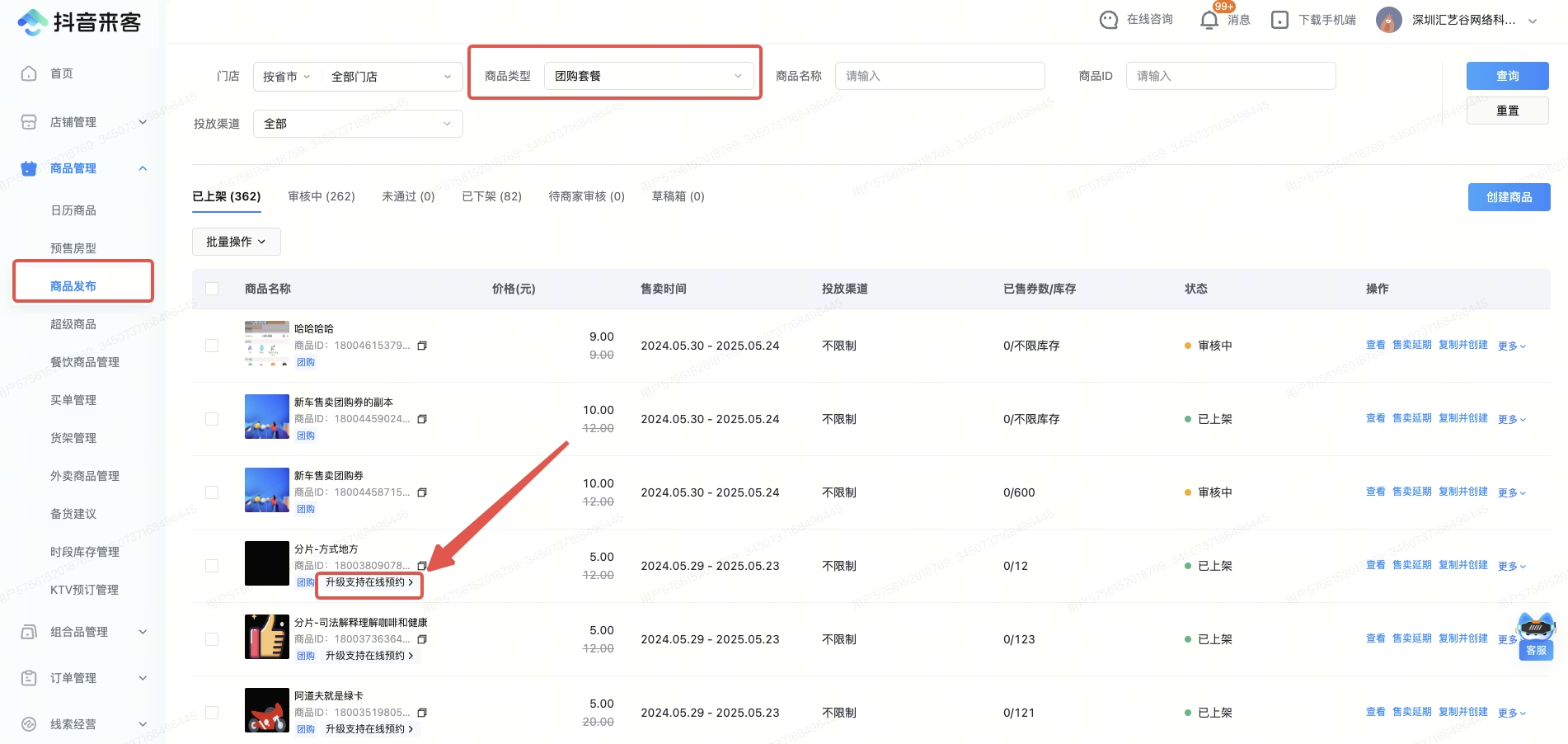The image size is (1568, 744).
Task: Go to 首页 home icon
Action: (x=29, y=73)
